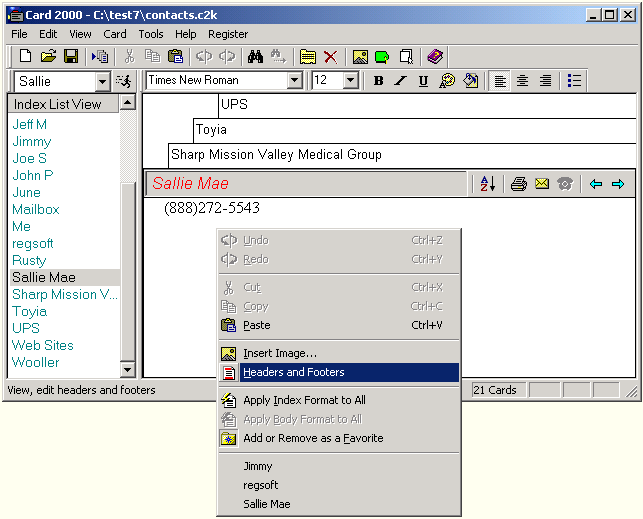
Task: Toggle Italic formatting
Action: tap(401, 81)
